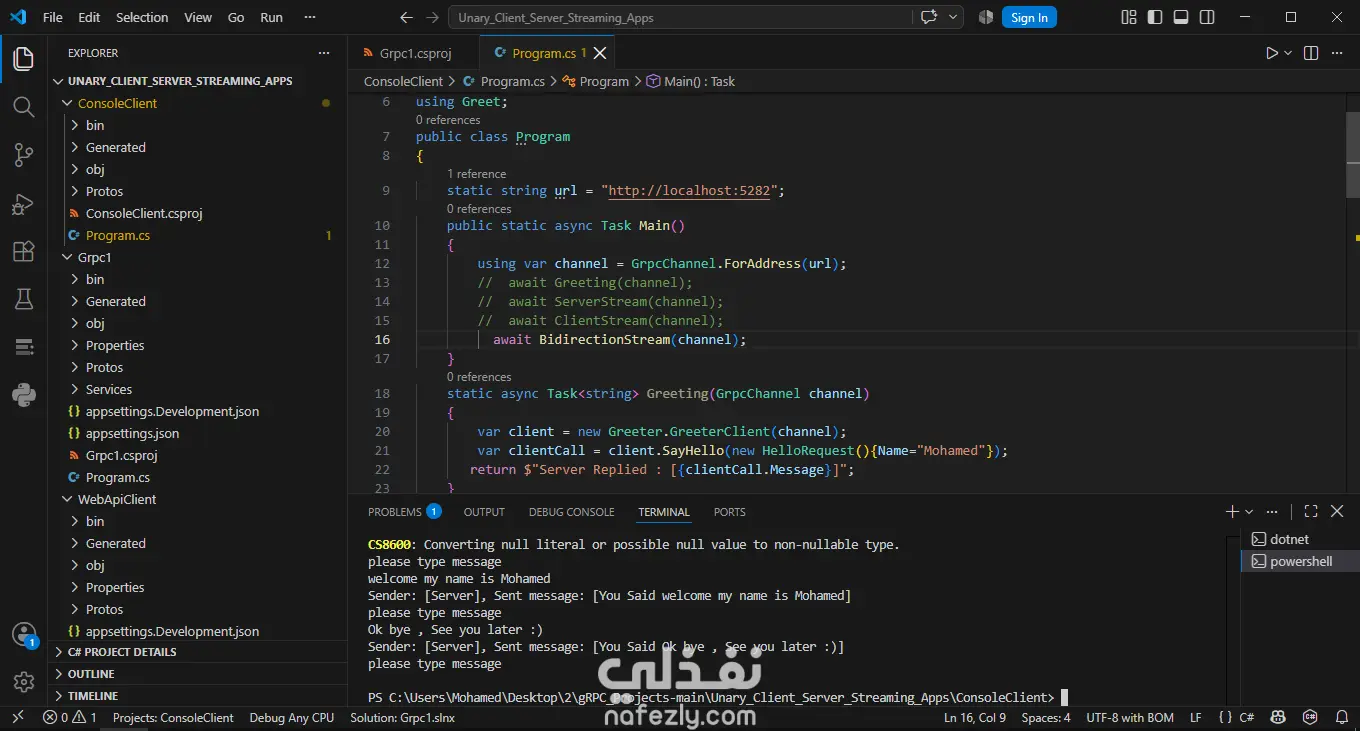Open editor more actions ellipsis
Screen dimensions: 1360x731
[x=1338, y=53]
